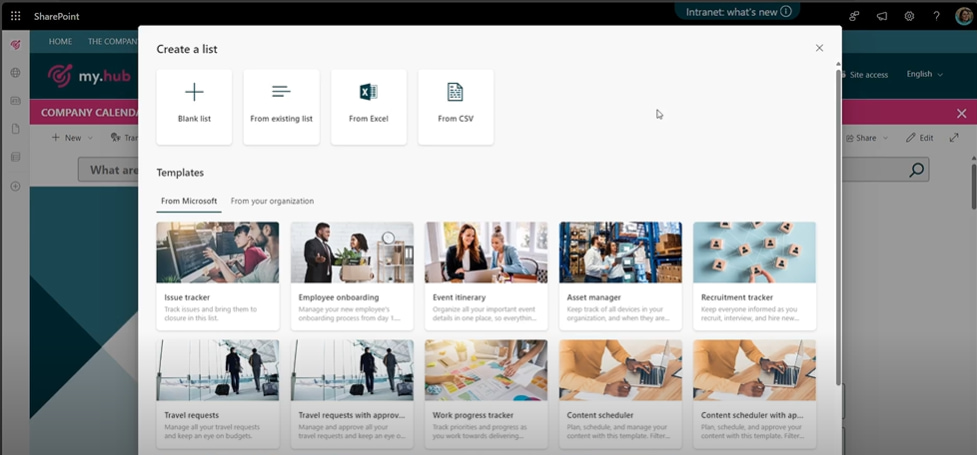Click the Edit page button
This screenshot has width=977, height=455.
pyautogui.click(x=920, y=138)
